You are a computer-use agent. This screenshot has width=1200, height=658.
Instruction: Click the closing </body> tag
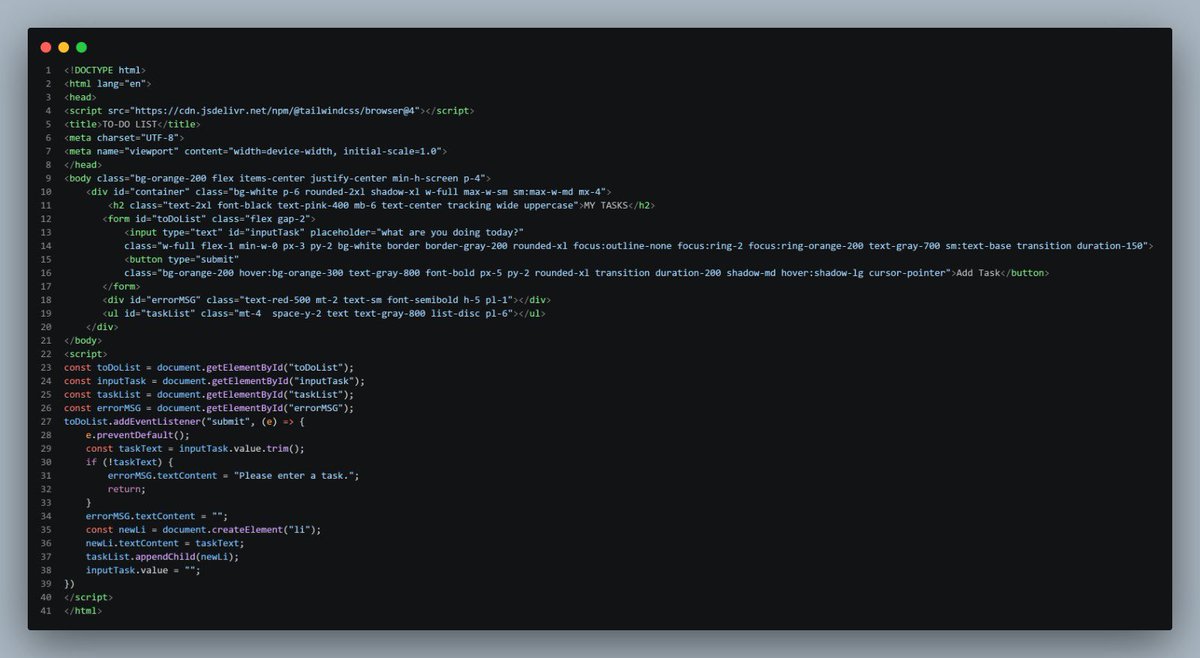[x=83, y=340]
